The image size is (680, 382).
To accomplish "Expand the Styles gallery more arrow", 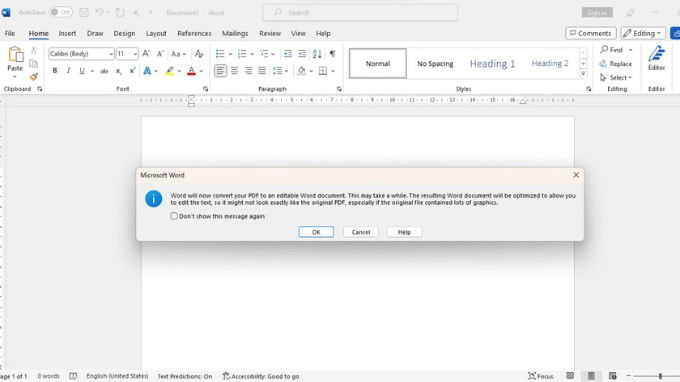I will (583, 74).
